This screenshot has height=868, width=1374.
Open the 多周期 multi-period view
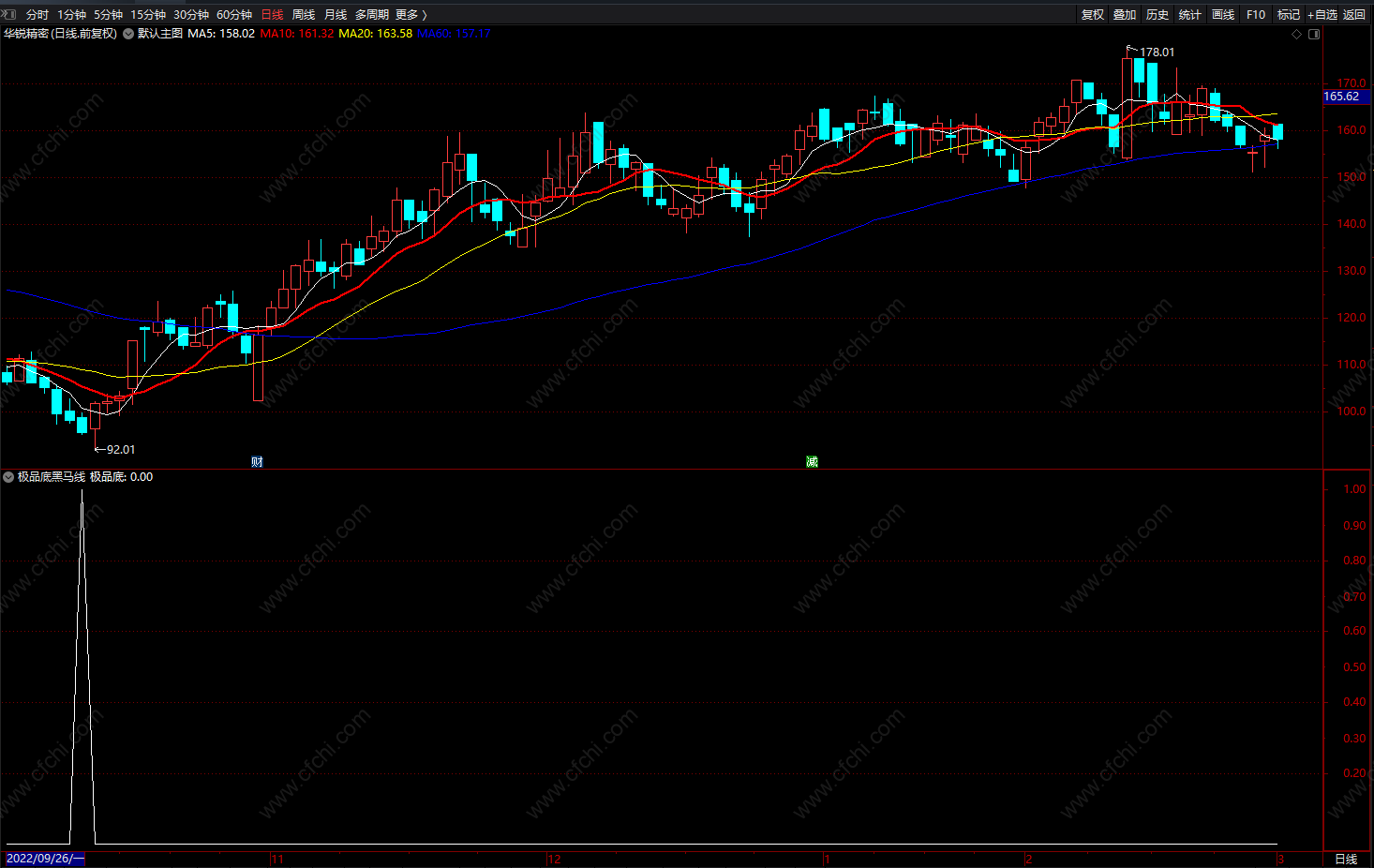point(371,14)
